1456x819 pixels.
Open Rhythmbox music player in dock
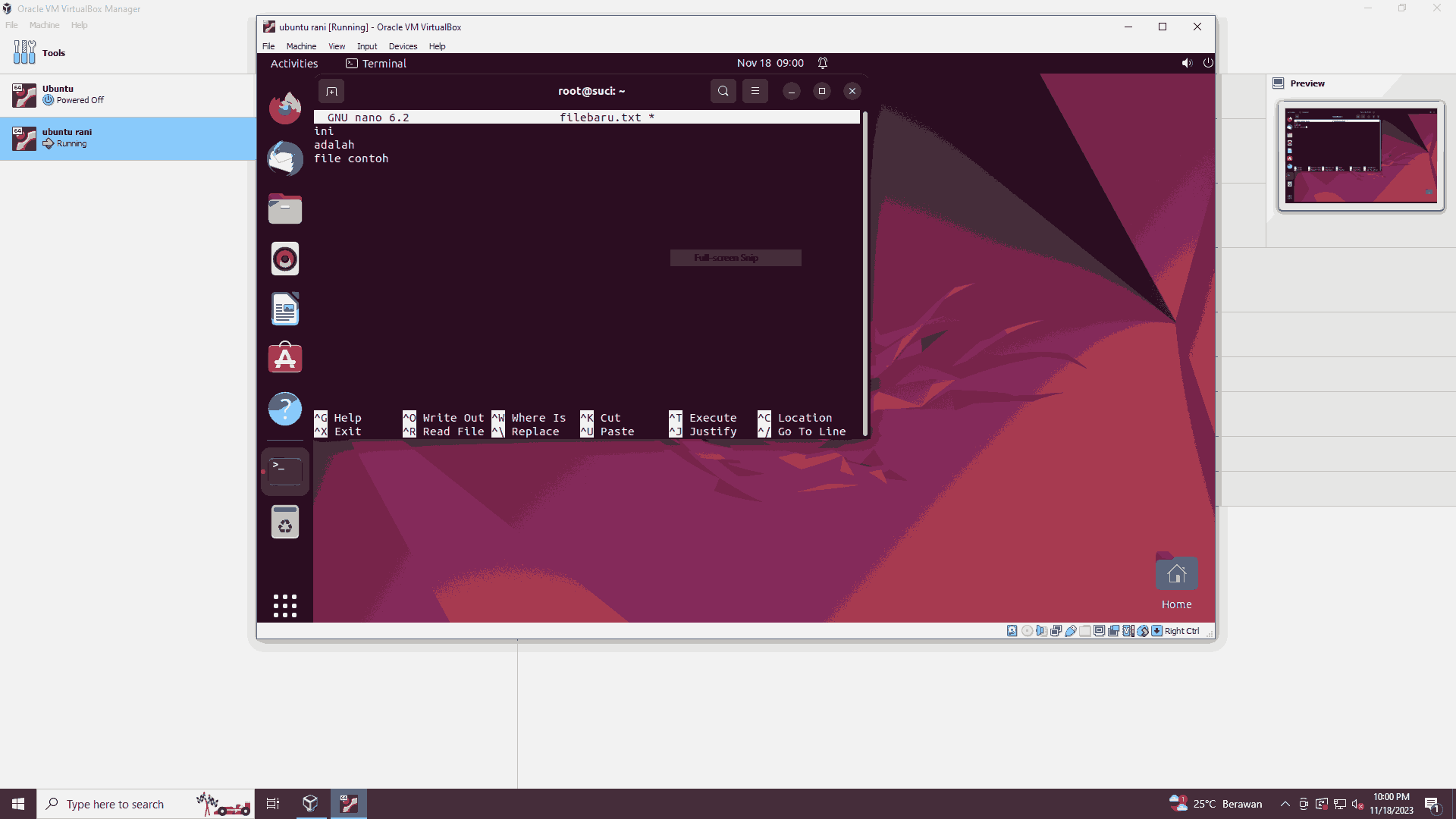[285, 259]
